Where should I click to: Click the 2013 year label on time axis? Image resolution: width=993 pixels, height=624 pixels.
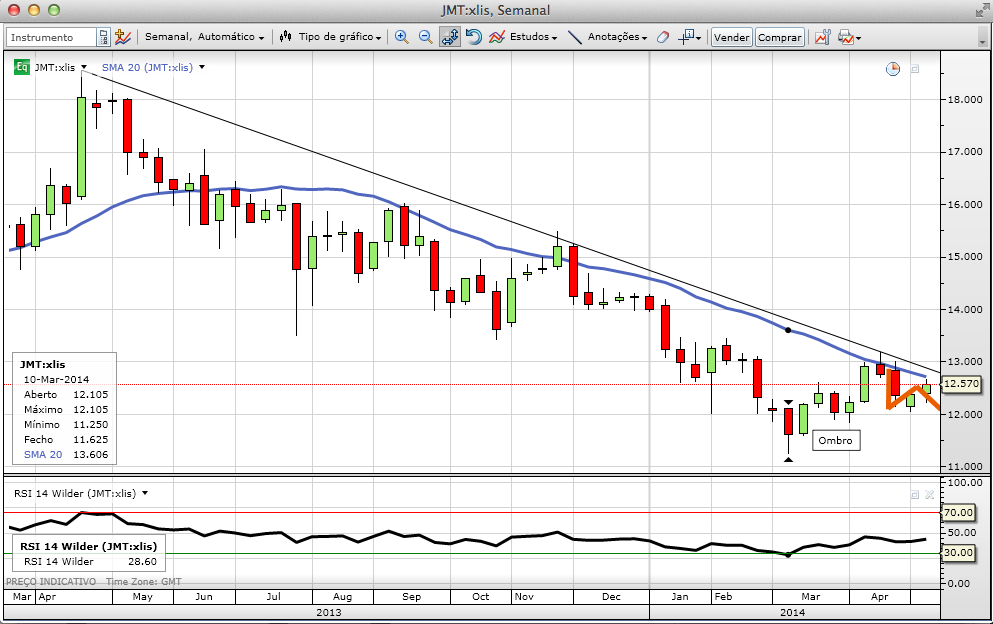[x=329, y=613]
